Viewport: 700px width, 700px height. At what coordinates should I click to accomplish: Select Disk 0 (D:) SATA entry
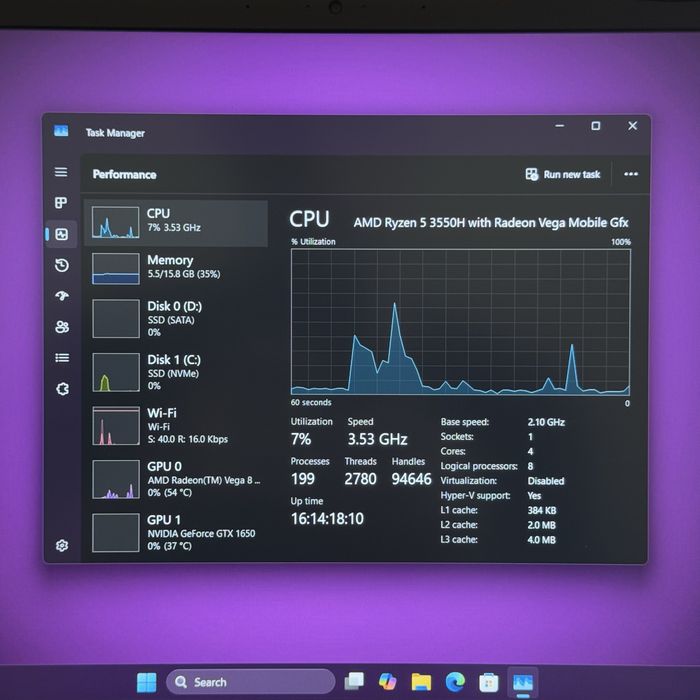pos(176,318)
